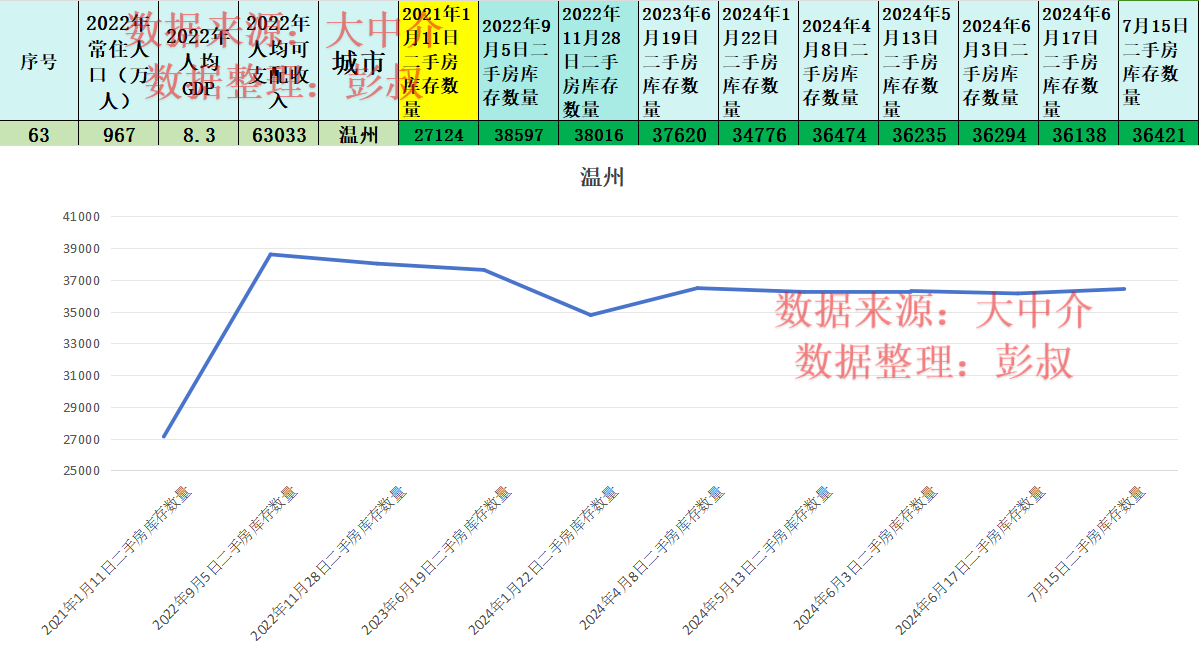Click the line's dip at 34776
1199x652 pixels.
tap(590, 315)
